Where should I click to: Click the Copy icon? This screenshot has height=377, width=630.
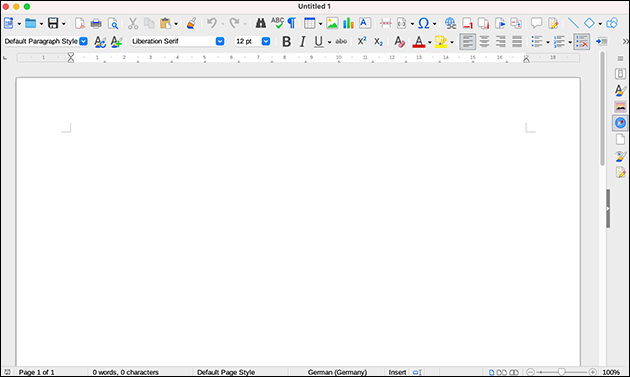pyautogui.click(x=149, y=23)
